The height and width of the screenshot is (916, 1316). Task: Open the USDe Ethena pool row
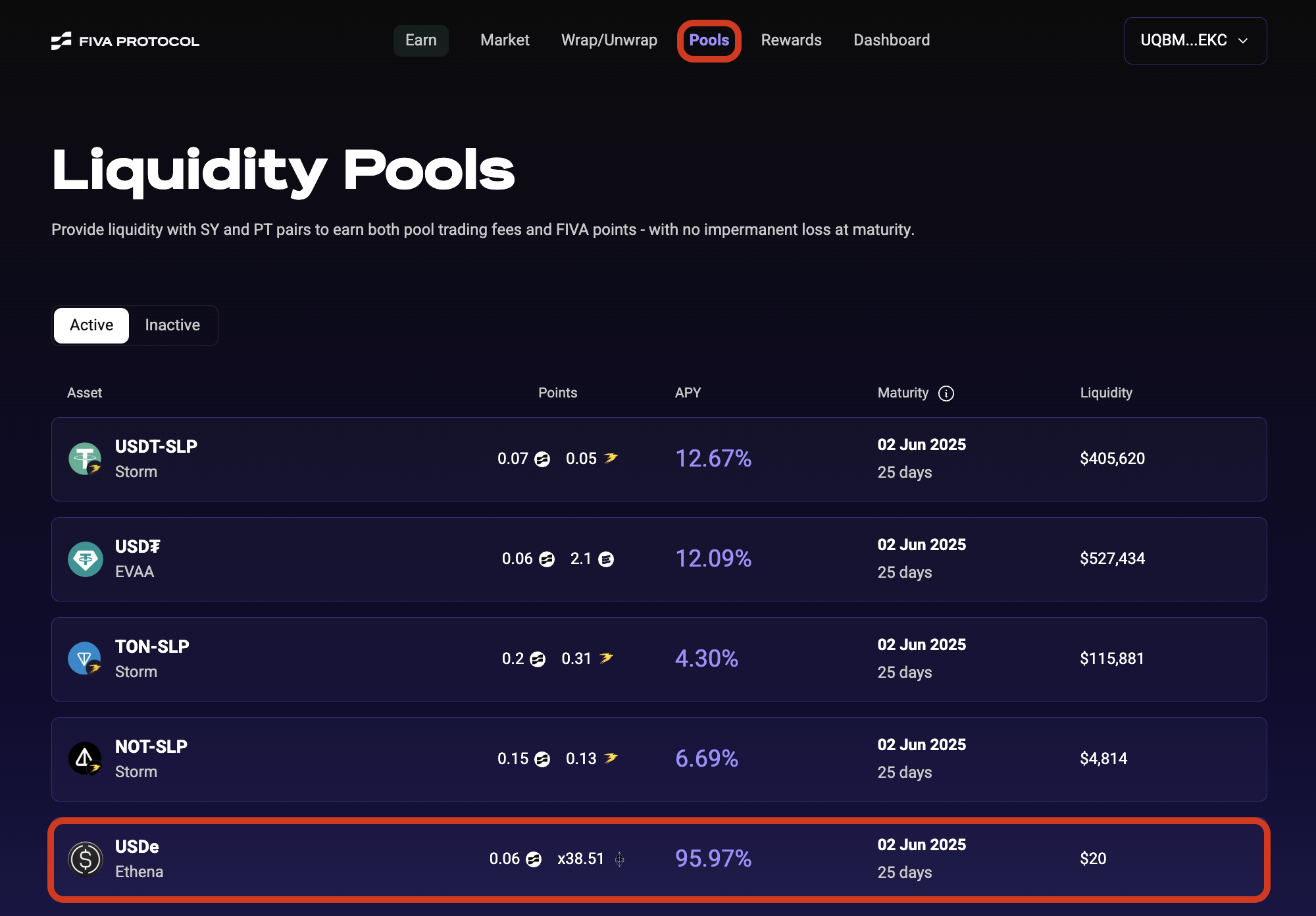(x=658, y=859)
